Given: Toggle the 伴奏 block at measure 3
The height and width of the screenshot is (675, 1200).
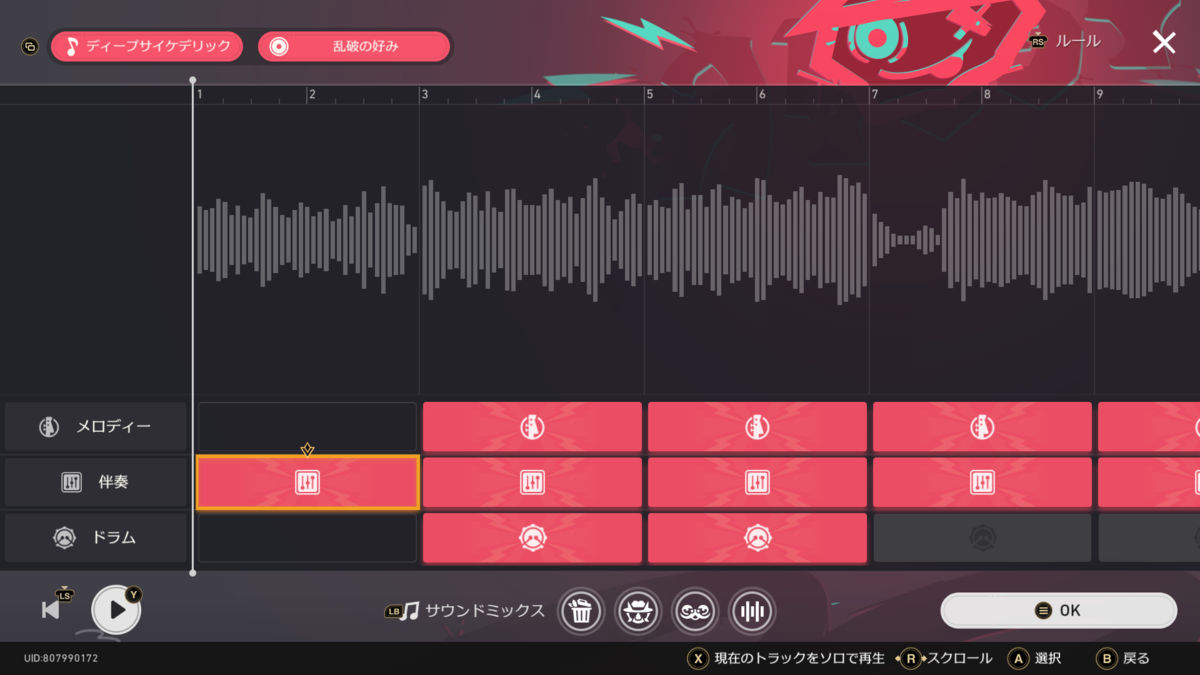Looking at the screenshot, I should pyautogui.click(x=532, y=483).
